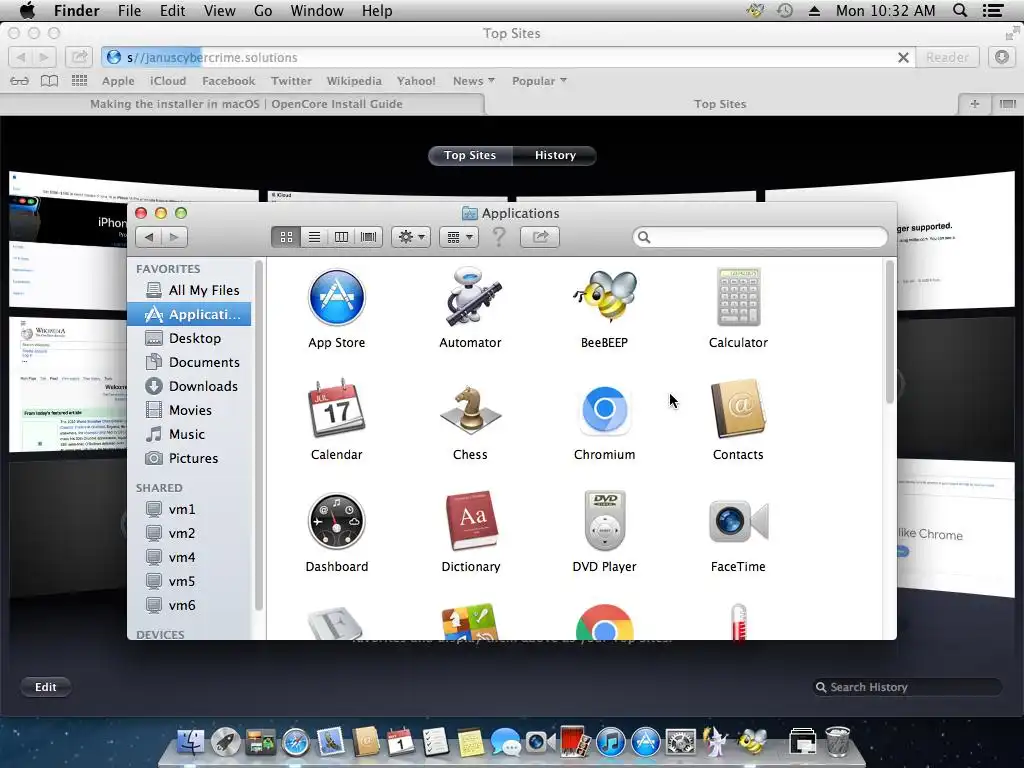Select the Chromium application icon
The image size is (1024, 768).
(x=604, y=409)
